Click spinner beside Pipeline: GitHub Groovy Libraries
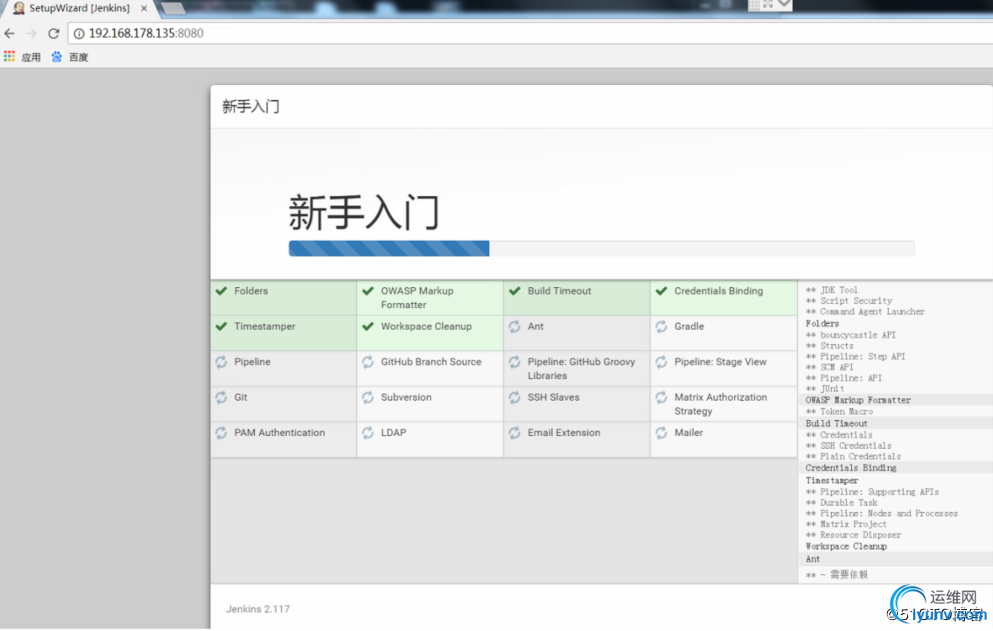The image size is (993, 631). [x=514, y=362]
